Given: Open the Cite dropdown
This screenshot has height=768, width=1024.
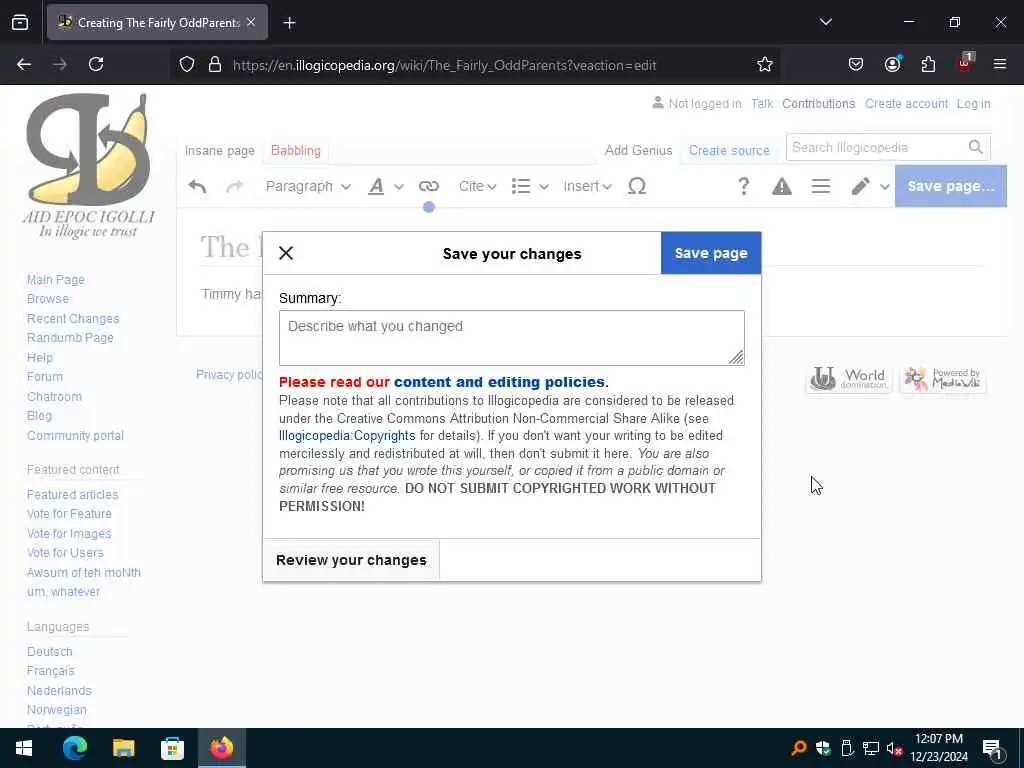Looking at the screenshot, I should point(477,187).
